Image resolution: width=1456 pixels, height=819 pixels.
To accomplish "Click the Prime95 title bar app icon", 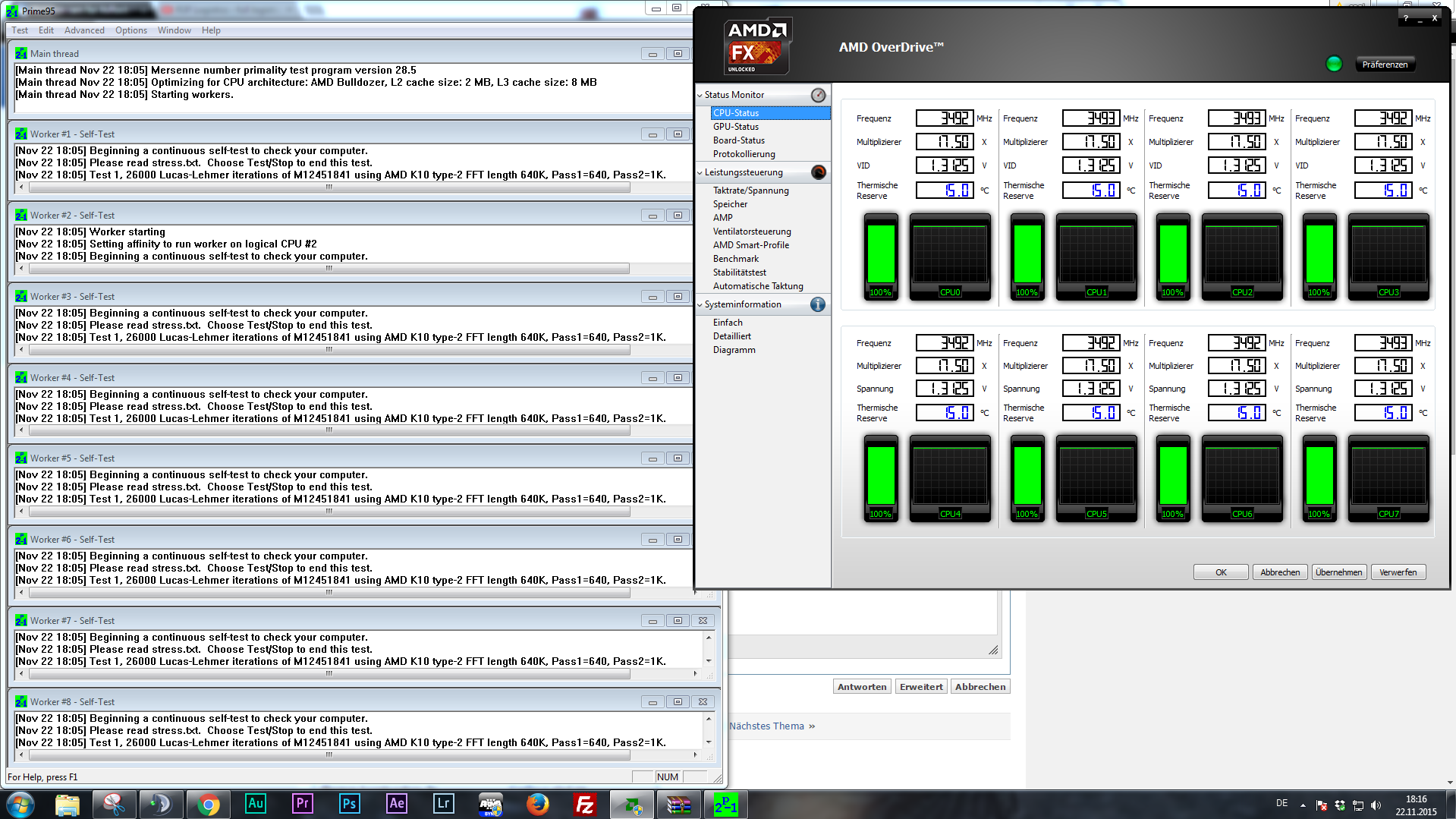I will pyautogui.click(x=11, y=11).
